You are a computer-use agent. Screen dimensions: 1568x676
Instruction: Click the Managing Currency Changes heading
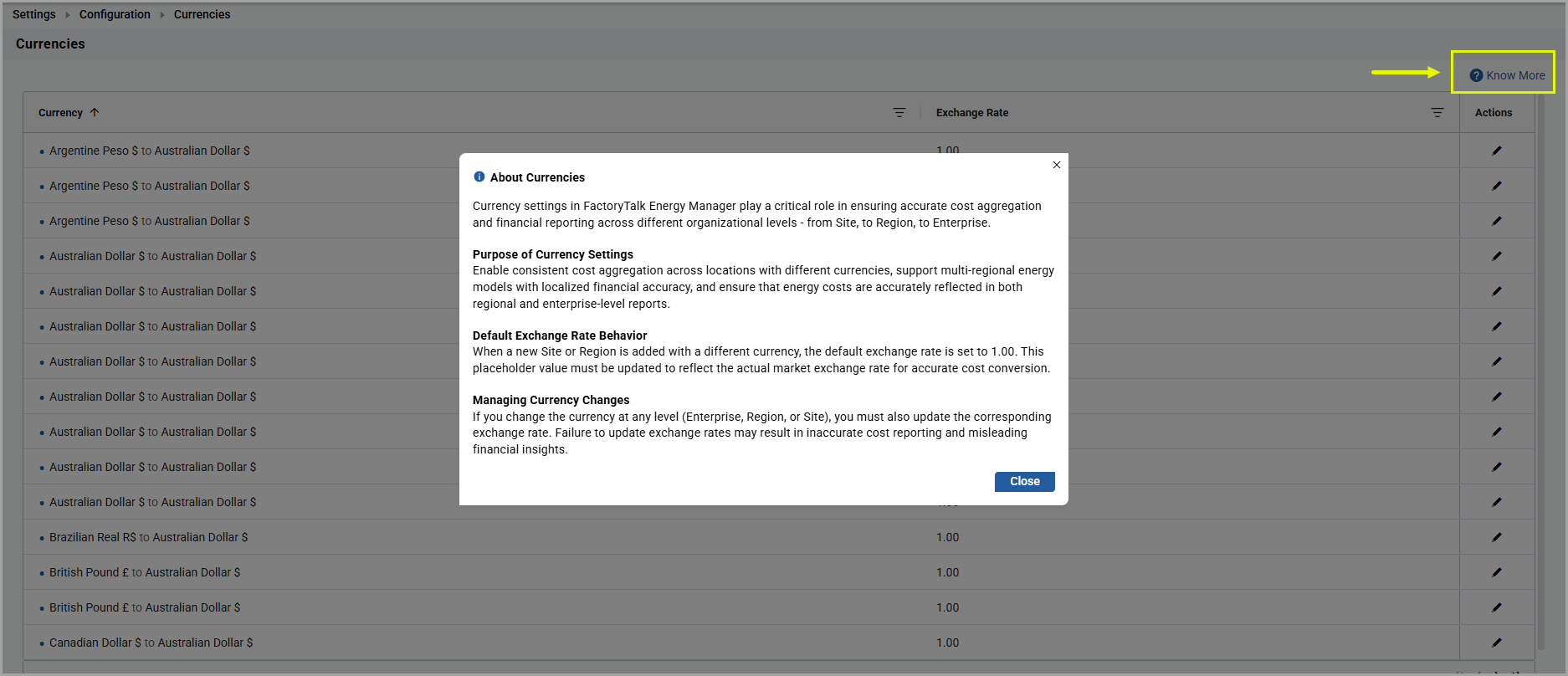coord(551,400)
